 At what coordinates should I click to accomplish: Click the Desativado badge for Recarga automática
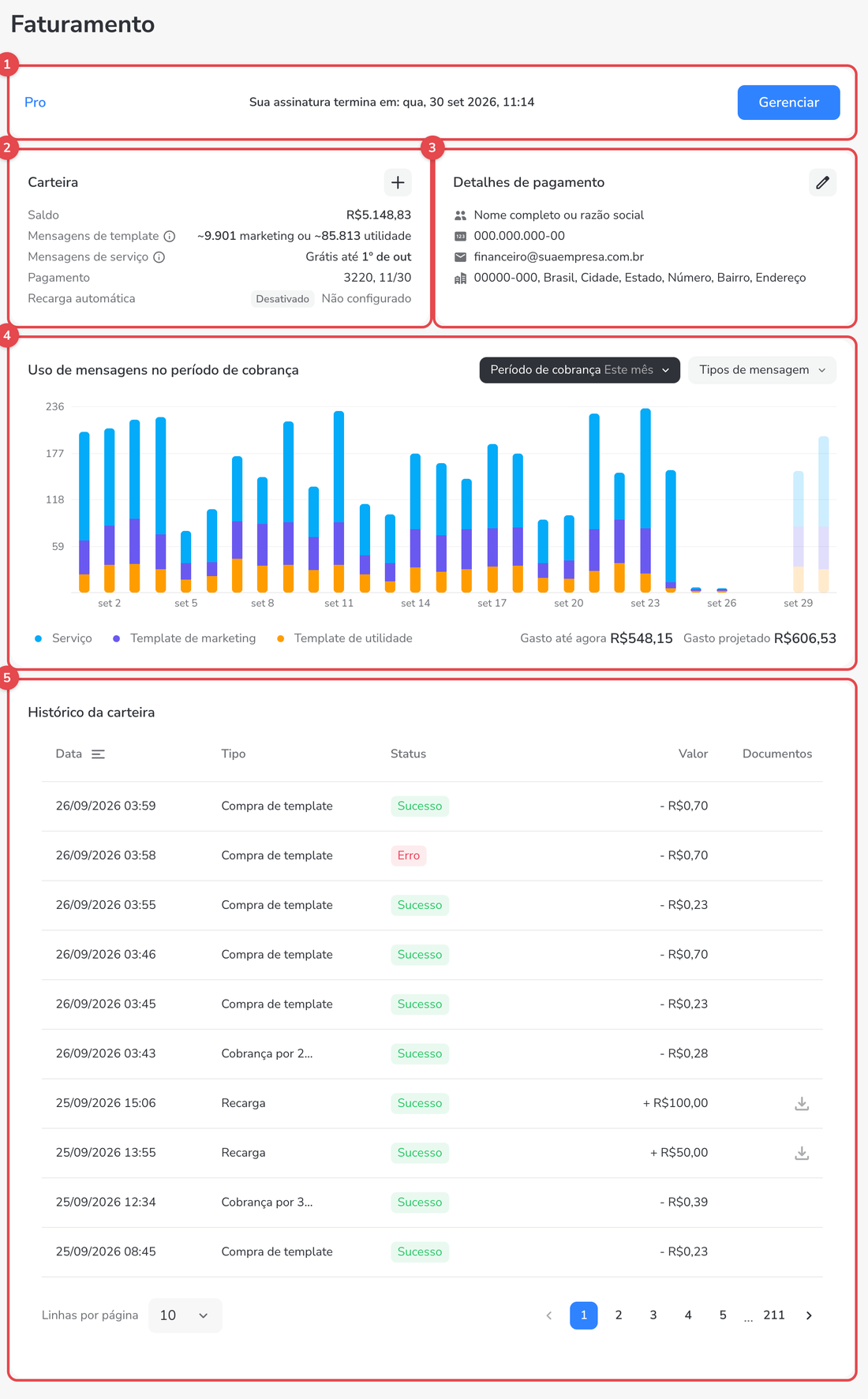(x=282, y=299)
